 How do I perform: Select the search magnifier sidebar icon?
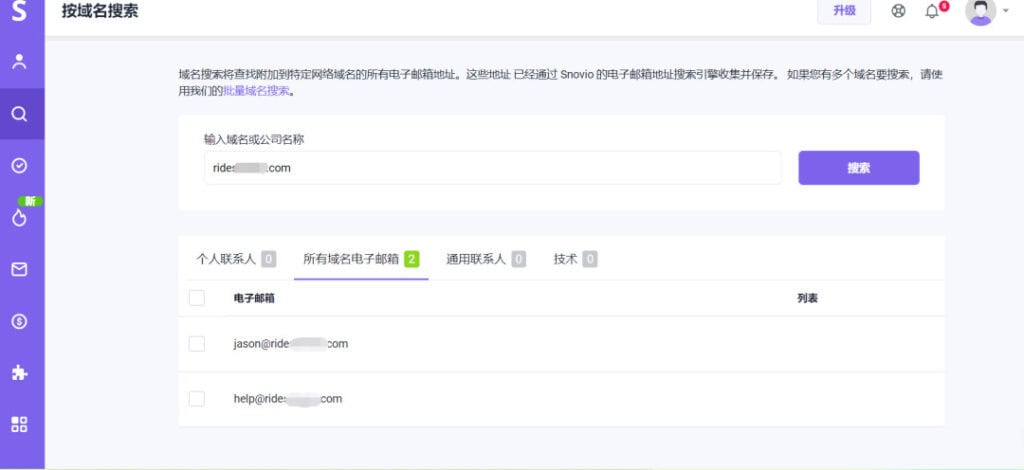(19, 114)
